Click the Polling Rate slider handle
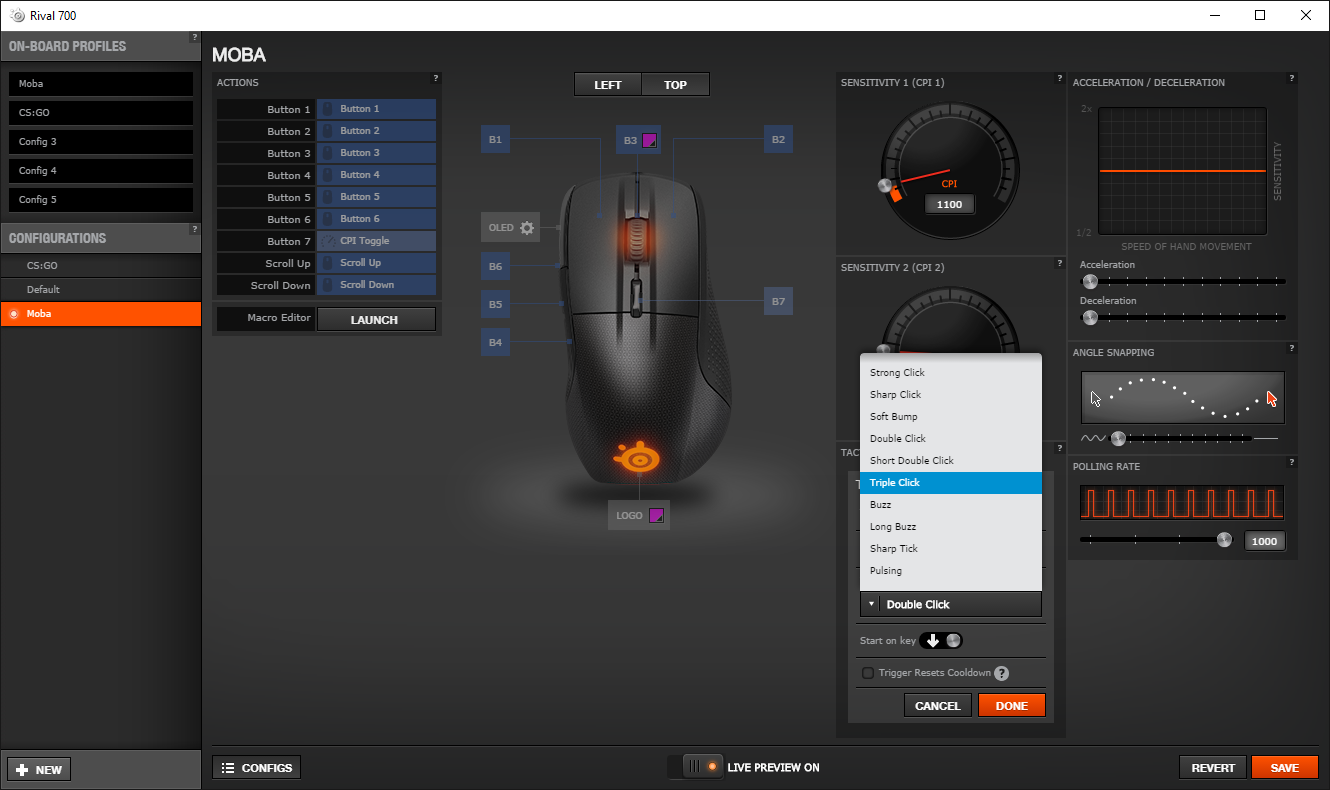1330x790 pixels. (x=1224, y=540)
